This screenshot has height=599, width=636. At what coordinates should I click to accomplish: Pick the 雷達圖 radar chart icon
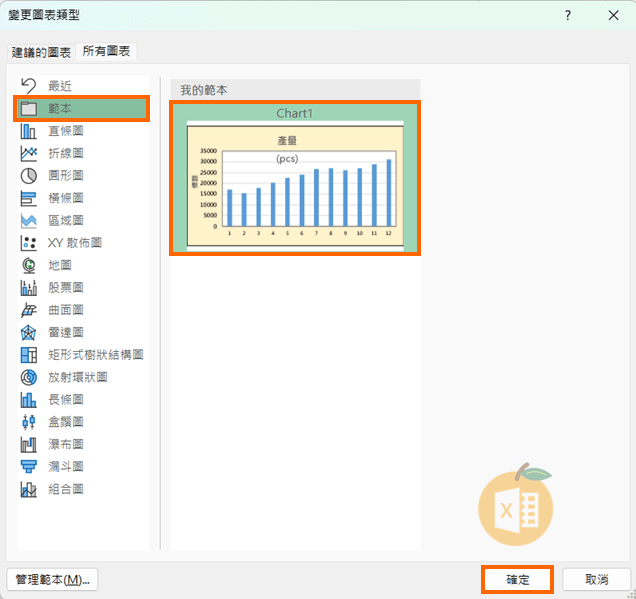point(29,332)
